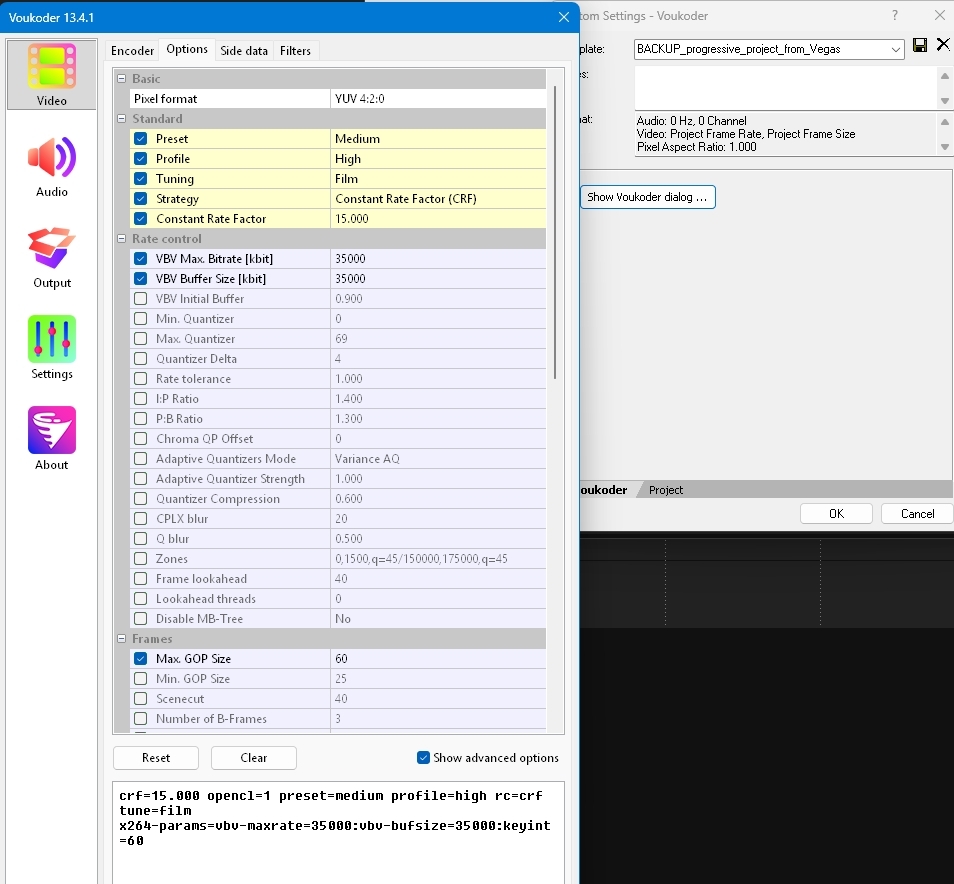Open the Settings section in Voukoder sidebar
Screen dimensions: 954x884
click(52, 348)
